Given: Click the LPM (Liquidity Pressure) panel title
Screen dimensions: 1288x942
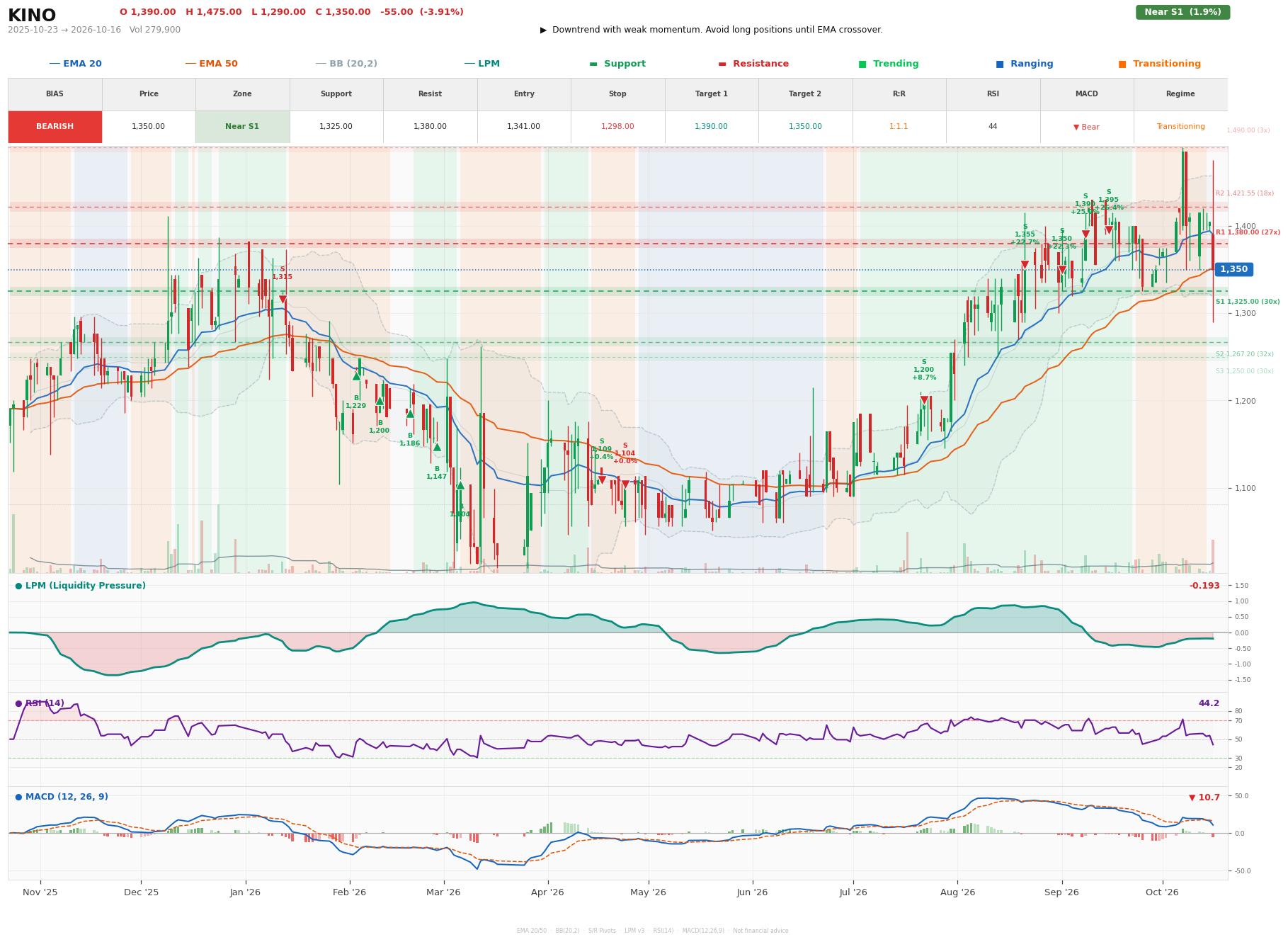Looking at the screenshot, I should pos(80,586).
